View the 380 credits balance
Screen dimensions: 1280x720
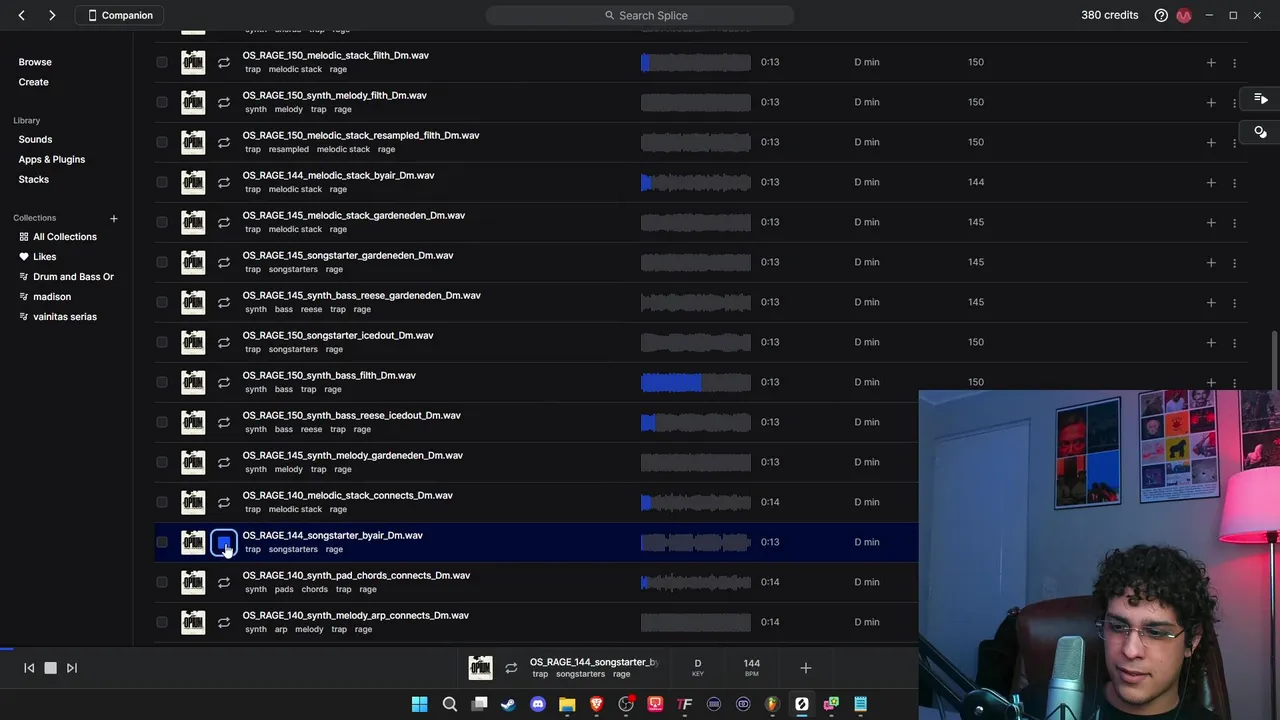click(x=1109, y=15)
